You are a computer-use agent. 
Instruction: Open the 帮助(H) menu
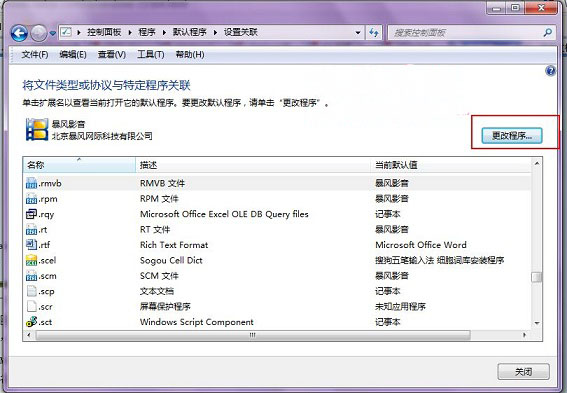190,55
